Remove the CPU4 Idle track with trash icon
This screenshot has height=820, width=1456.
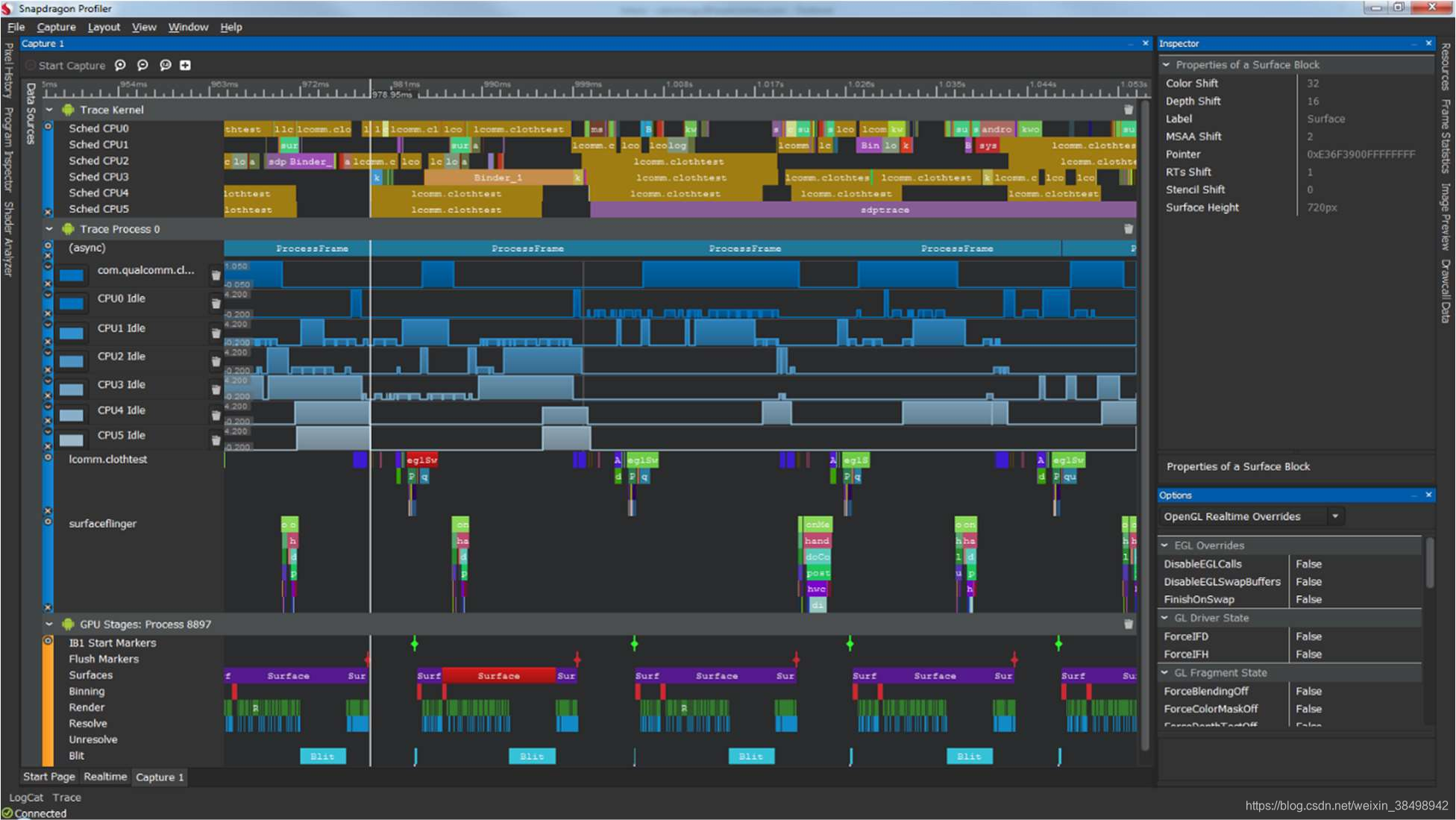click(x=216, y=416)
